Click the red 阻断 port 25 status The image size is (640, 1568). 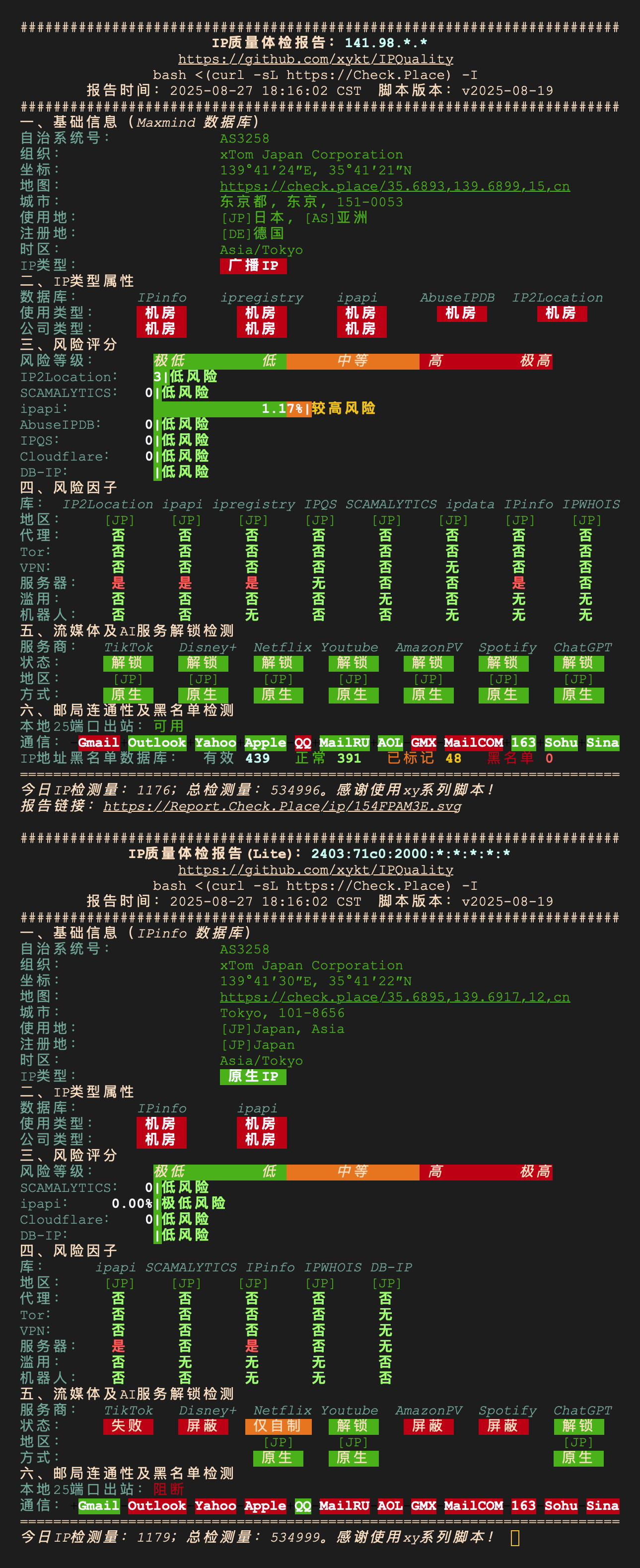(x=168, y=1489)
